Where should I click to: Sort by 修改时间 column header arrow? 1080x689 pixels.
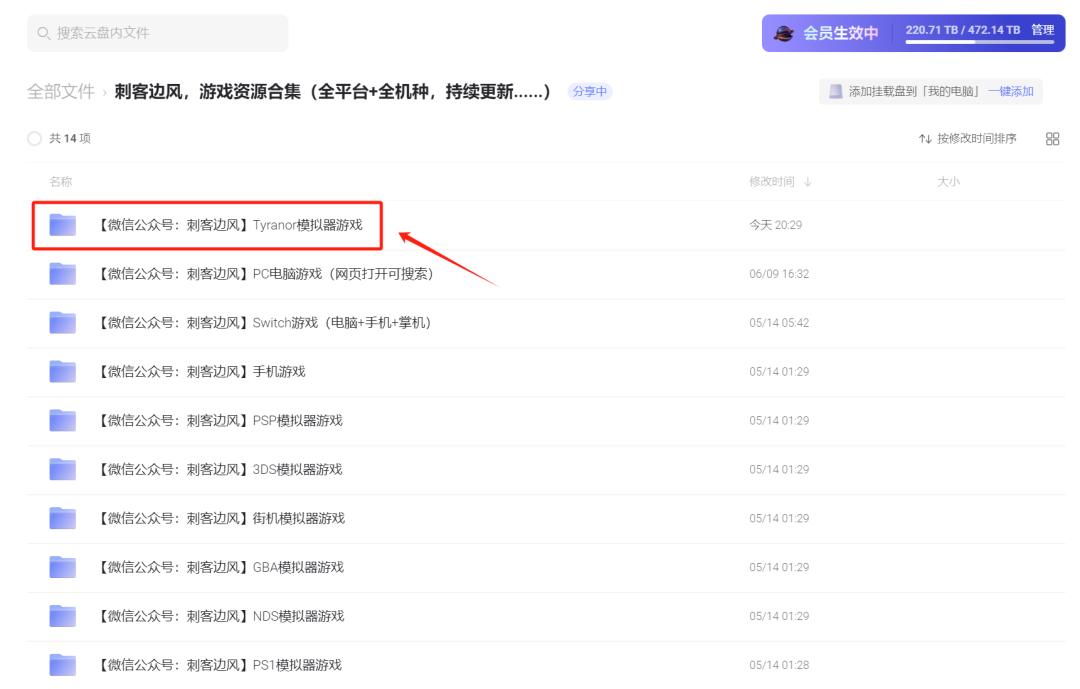pyautogui.click(x=807, y=182)
